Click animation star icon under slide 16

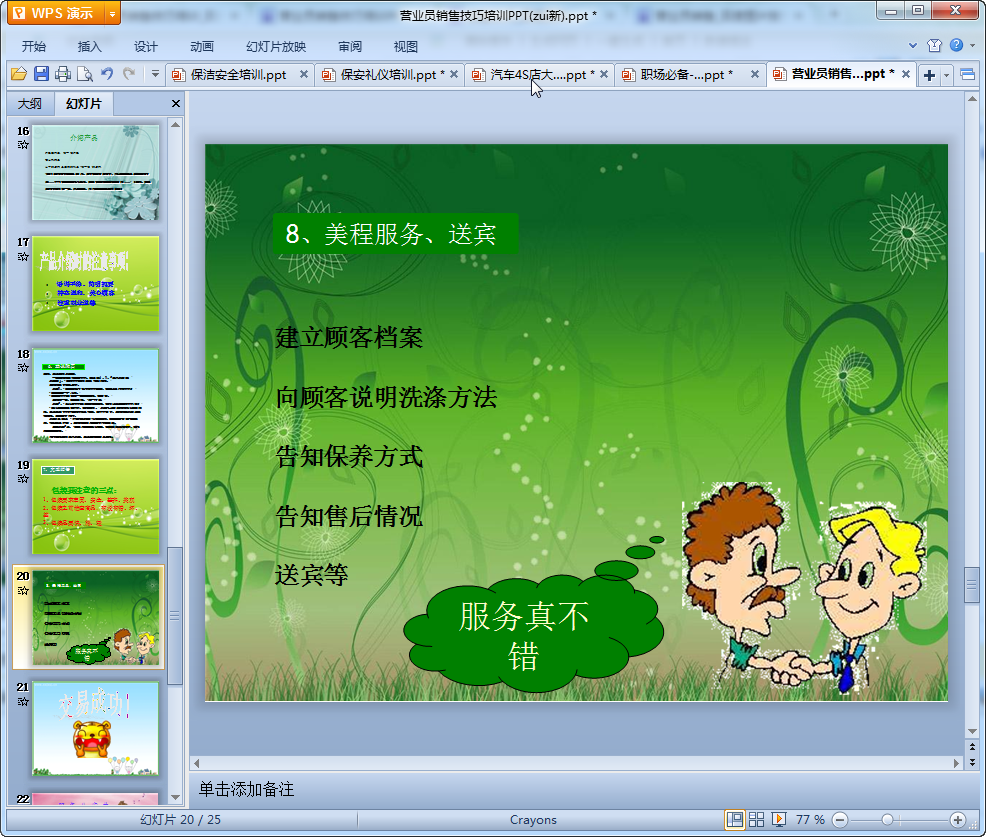pos(23,145)
